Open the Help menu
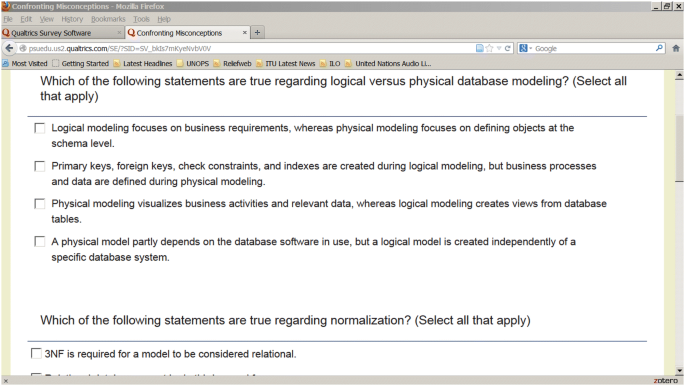Viewport: 685px width, 386px height. click(x=164, y=19)
